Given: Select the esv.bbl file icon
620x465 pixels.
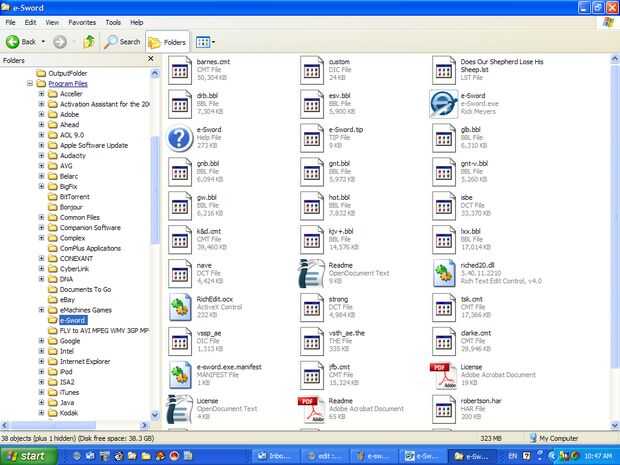Looking at the screenshot, I should (x=312, y=104).
